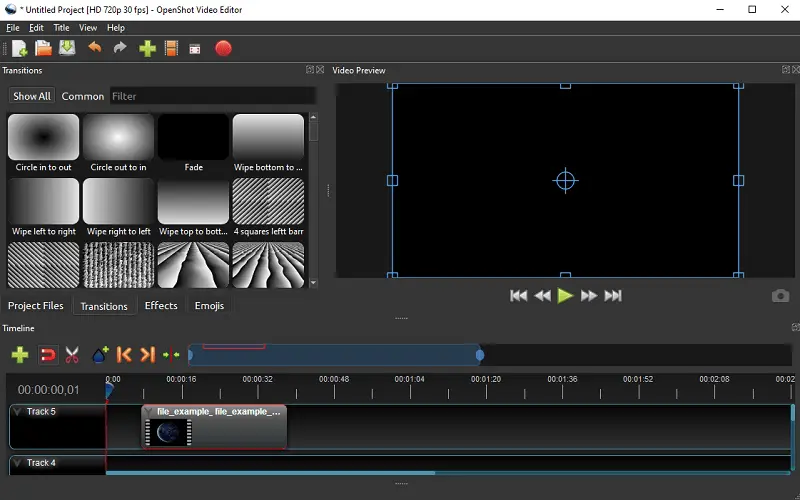Enable the razor scissors tool
800x500 pixels.
coord(72,355)
